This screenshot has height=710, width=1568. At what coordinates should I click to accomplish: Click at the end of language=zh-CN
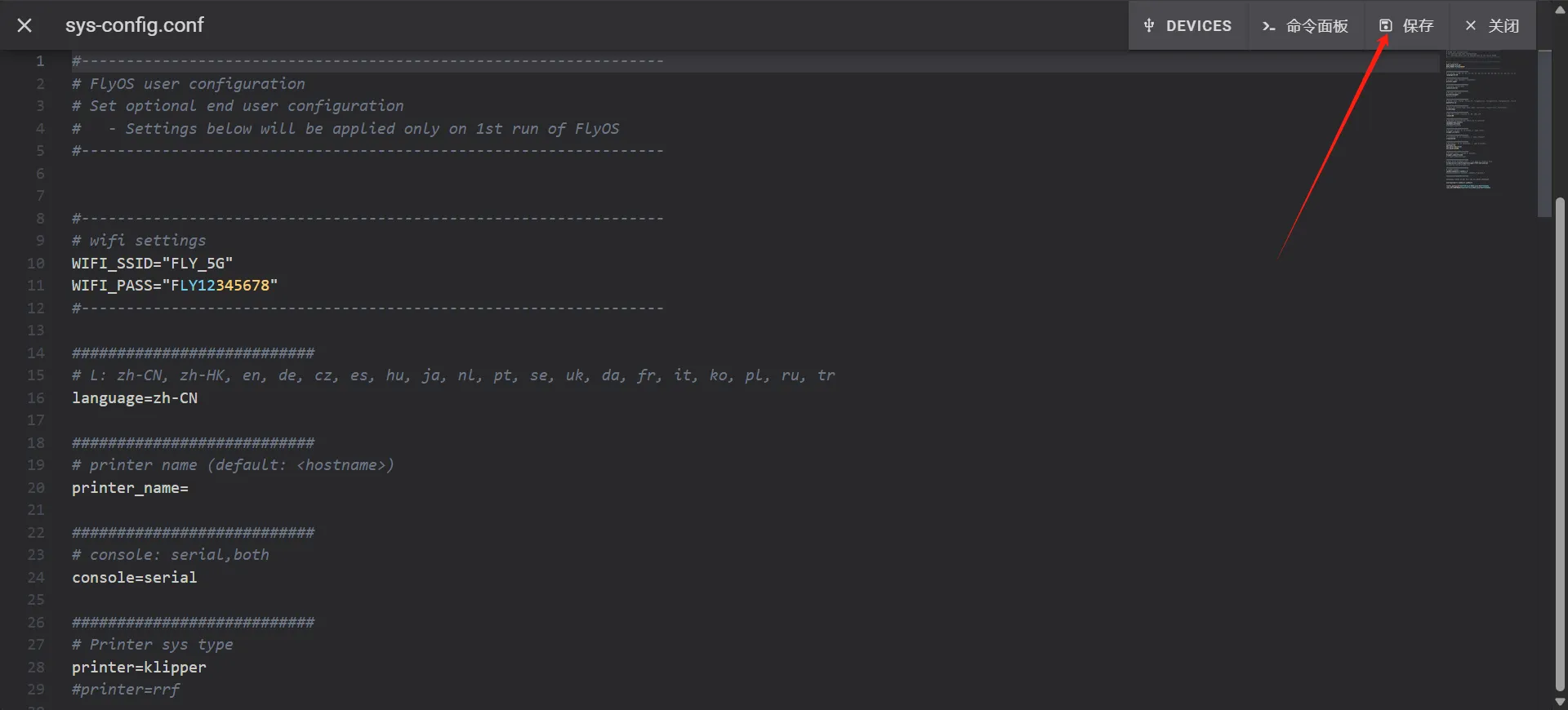point(198,398)
